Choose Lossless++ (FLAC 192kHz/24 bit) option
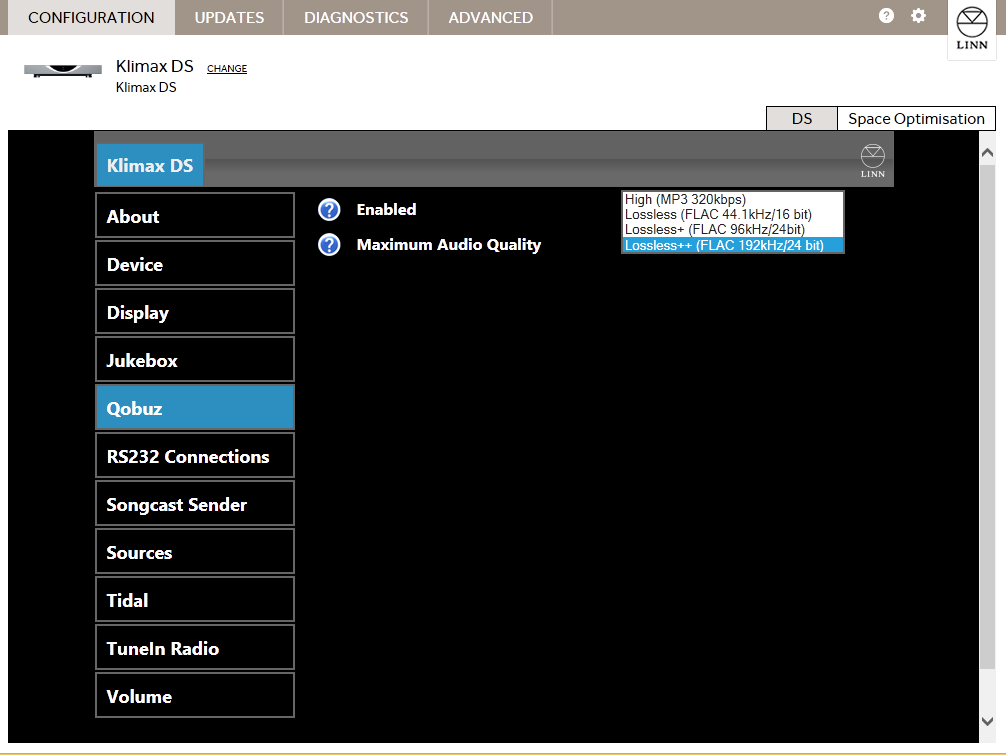 coord(733,245)
